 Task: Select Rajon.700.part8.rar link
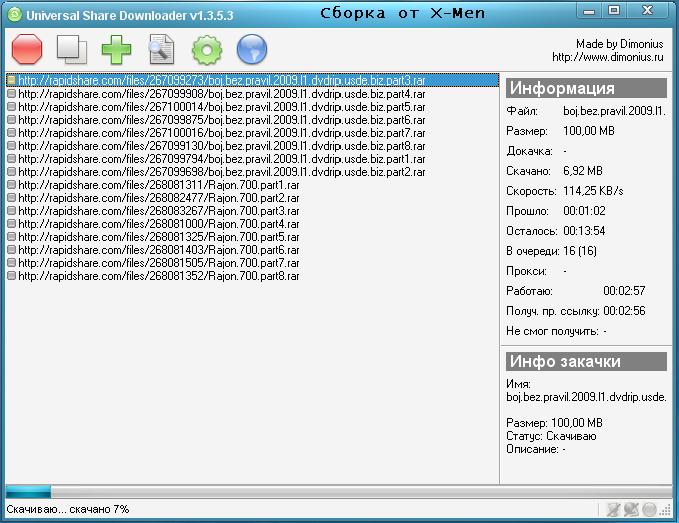click(x=159, y=276)
